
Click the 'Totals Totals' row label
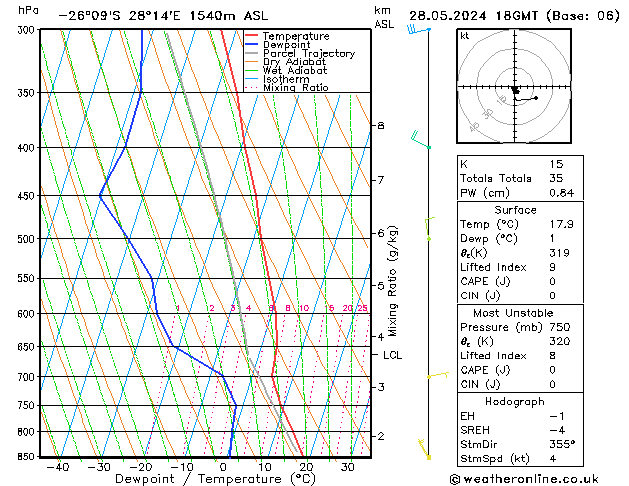coord(496,178)
